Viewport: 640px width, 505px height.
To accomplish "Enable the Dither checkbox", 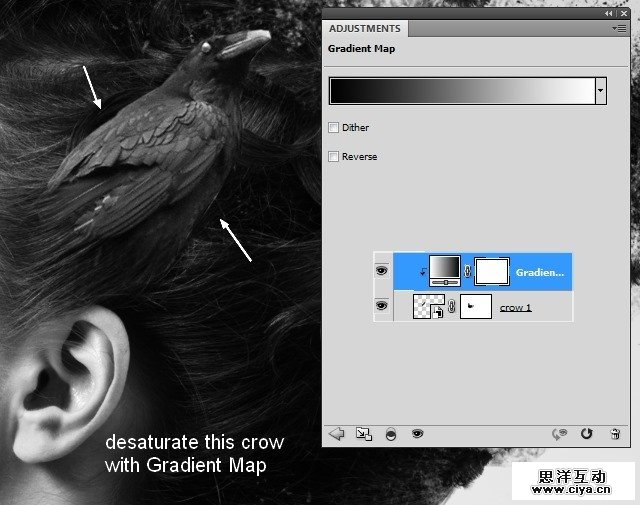I will pos(333,127).
